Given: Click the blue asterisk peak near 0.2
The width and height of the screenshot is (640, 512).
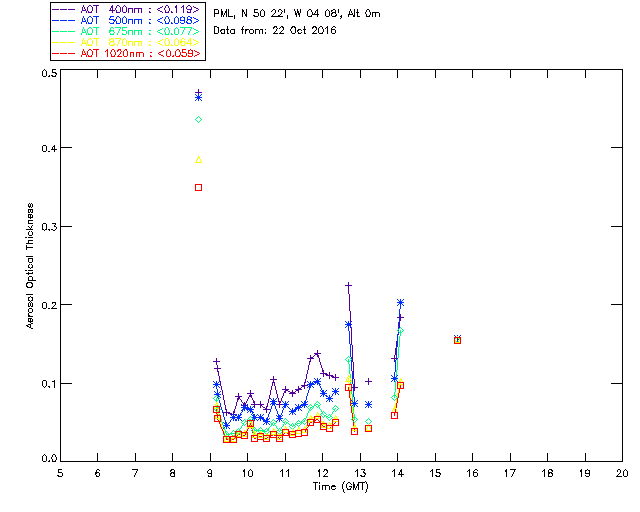Looking at the screenshot, I should coord(400,303).
